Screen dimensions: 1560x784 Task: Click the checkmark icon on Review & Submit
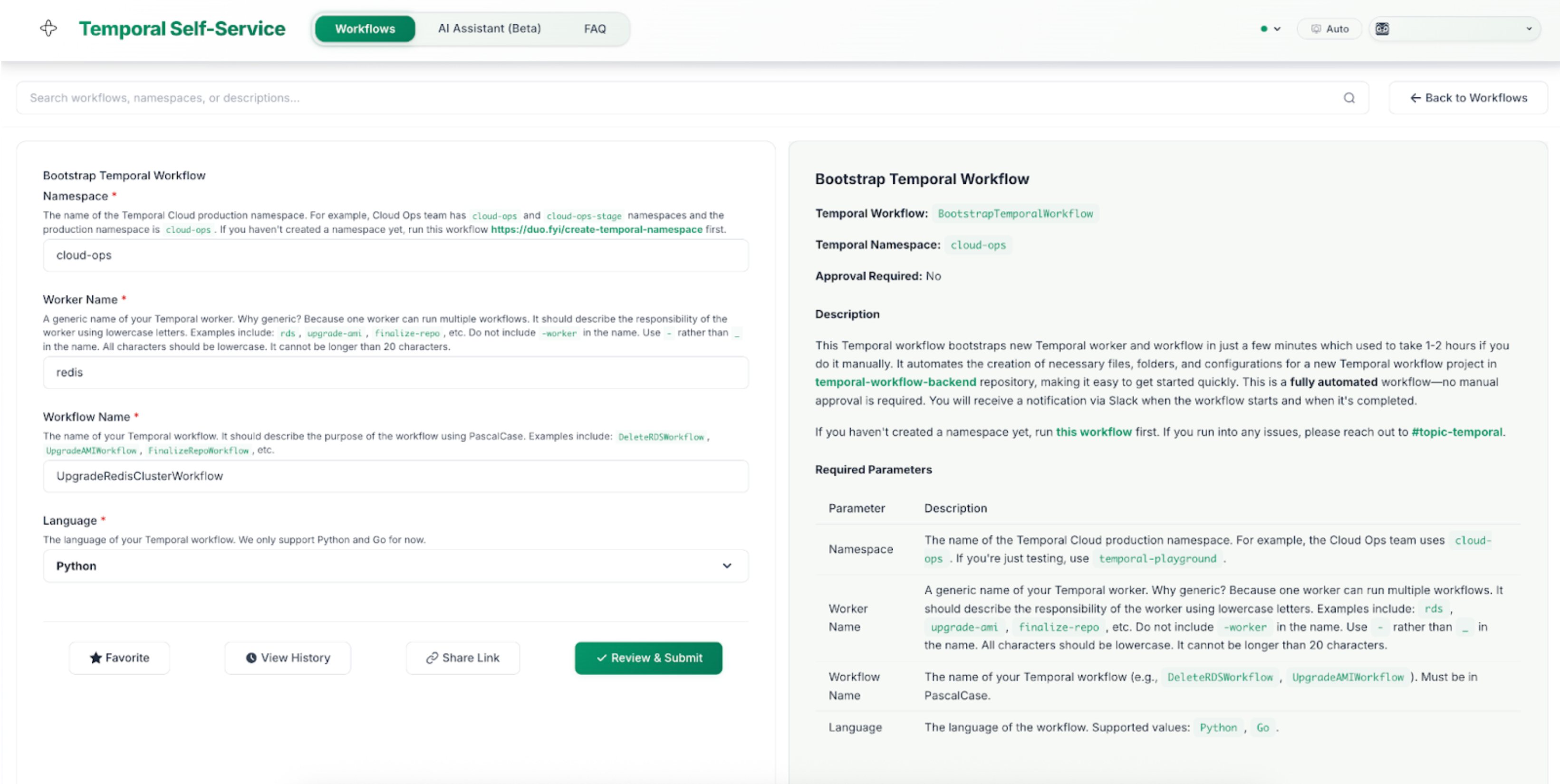[x=601, y=658]
